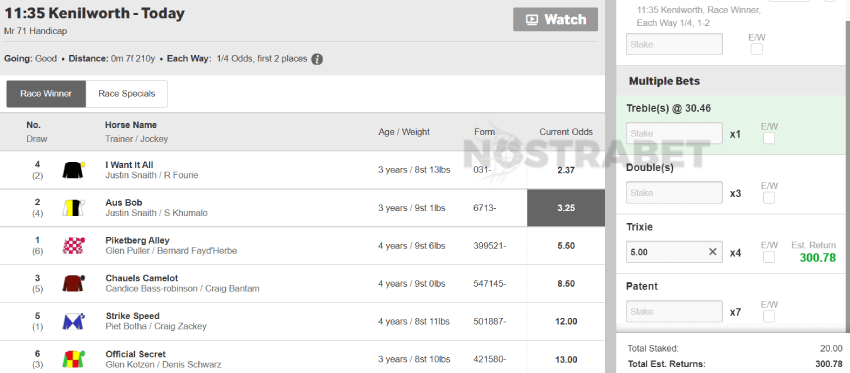Click Aus Bob jockey silks icon

click(x=73, y=208)
